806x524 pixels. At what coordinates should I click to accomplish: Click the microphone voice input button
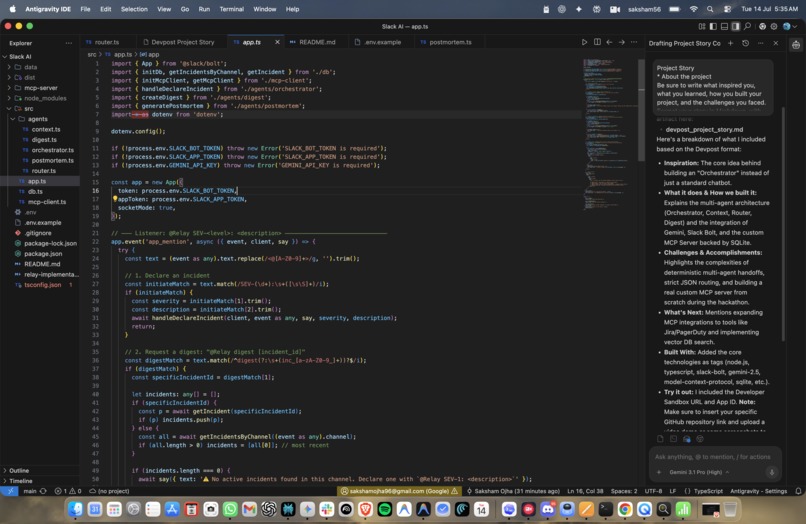772,472
